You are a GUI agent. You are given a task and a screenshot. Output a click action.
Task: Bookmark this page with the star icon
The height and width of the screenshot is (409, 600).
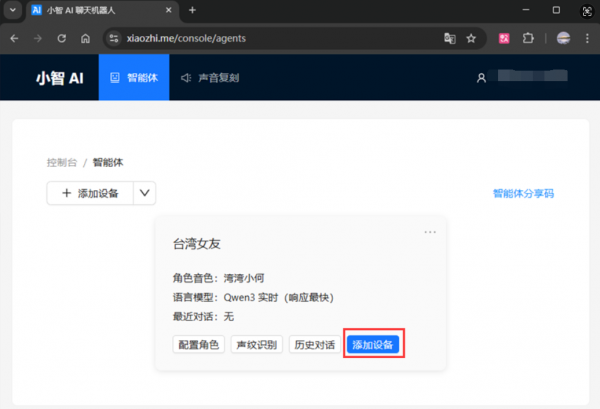click(x=471, y=39)
